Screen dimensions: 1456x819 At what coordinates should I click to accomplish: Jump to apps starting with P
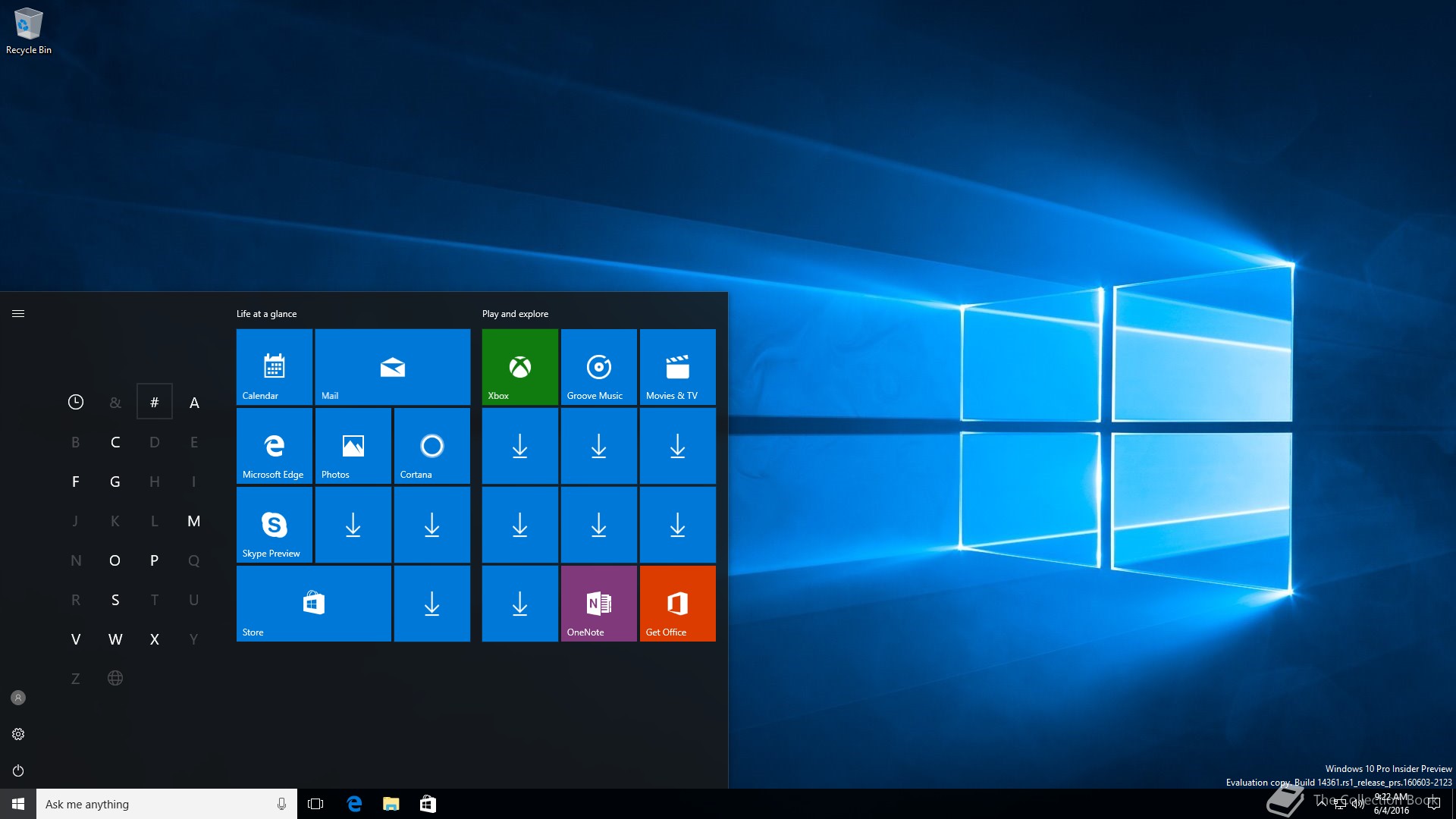coord(155,560)
